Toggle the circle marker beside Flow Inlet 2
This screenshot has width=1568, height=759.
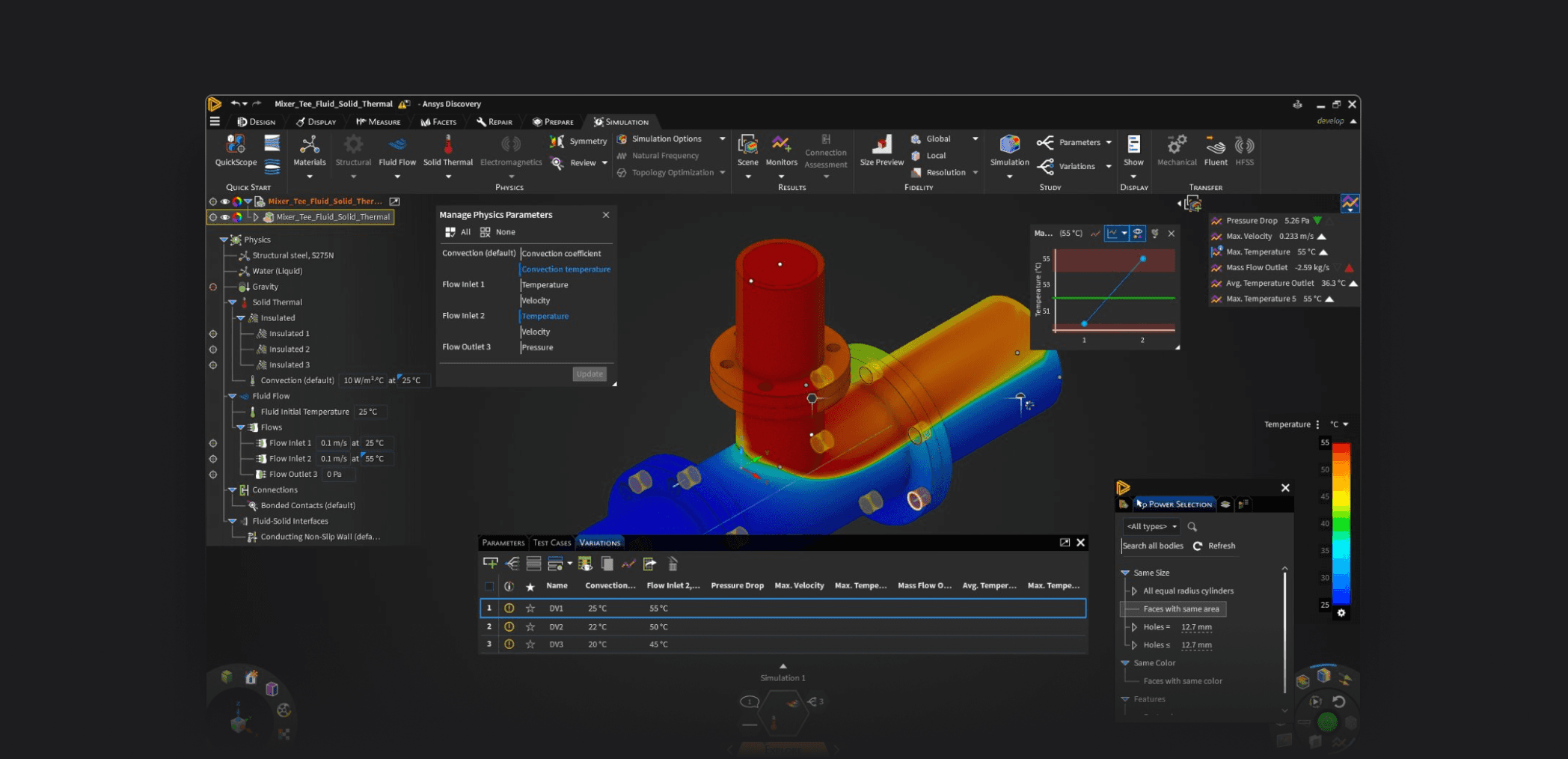coord(213,459)
